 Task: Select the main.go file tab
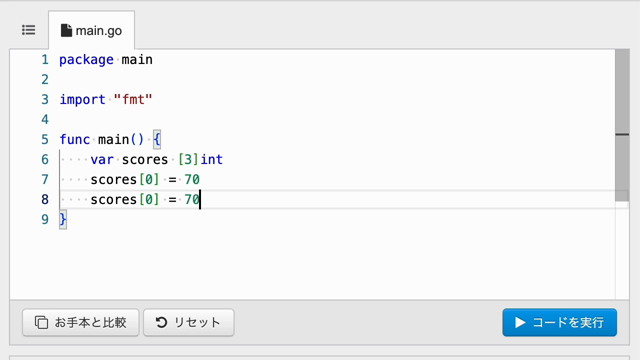tap(91, 30)
